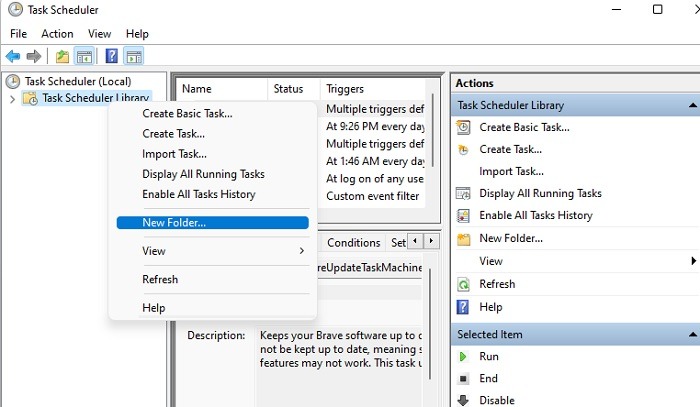The height and width of the screenshot is (407, 700).
Task: Maximize the Task Scheduler window
Action: 657,9
